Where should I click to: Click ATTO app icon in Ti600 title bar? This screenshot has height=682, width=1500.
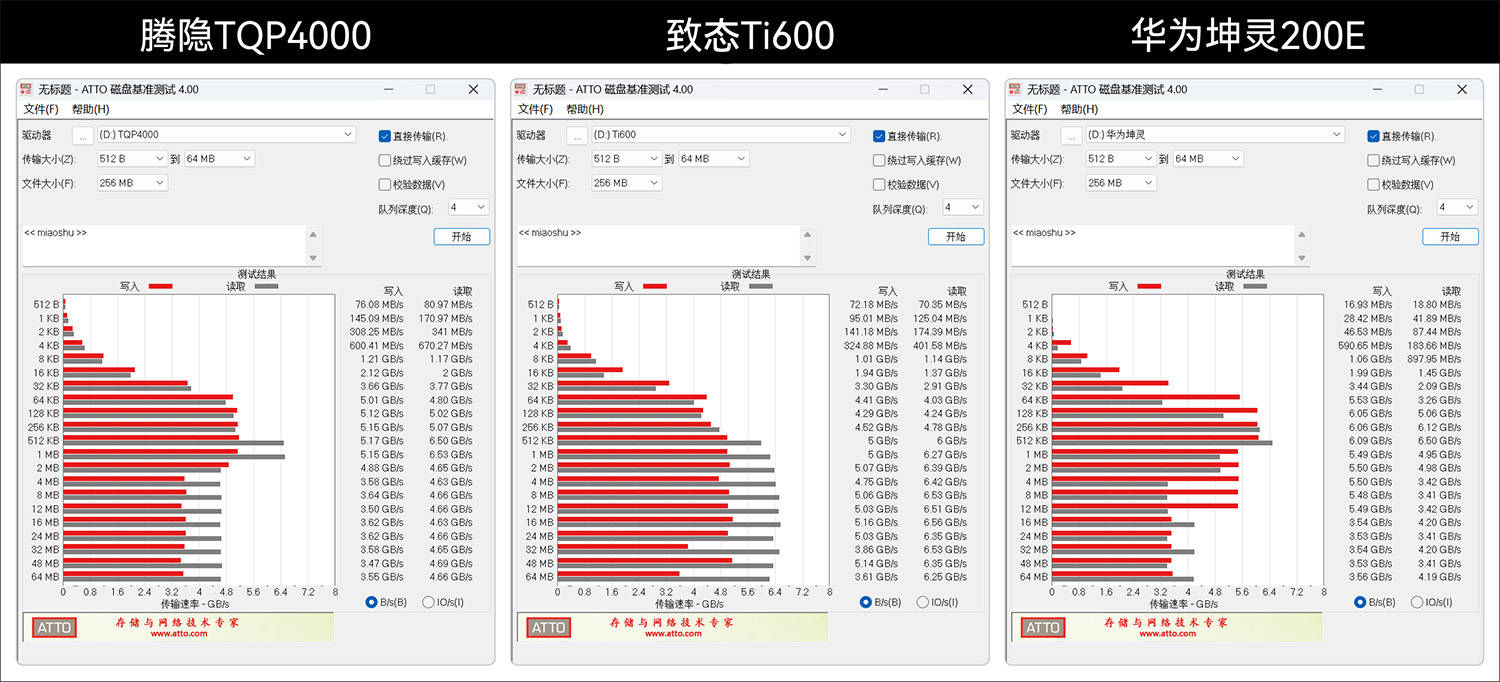coord(522,89)
